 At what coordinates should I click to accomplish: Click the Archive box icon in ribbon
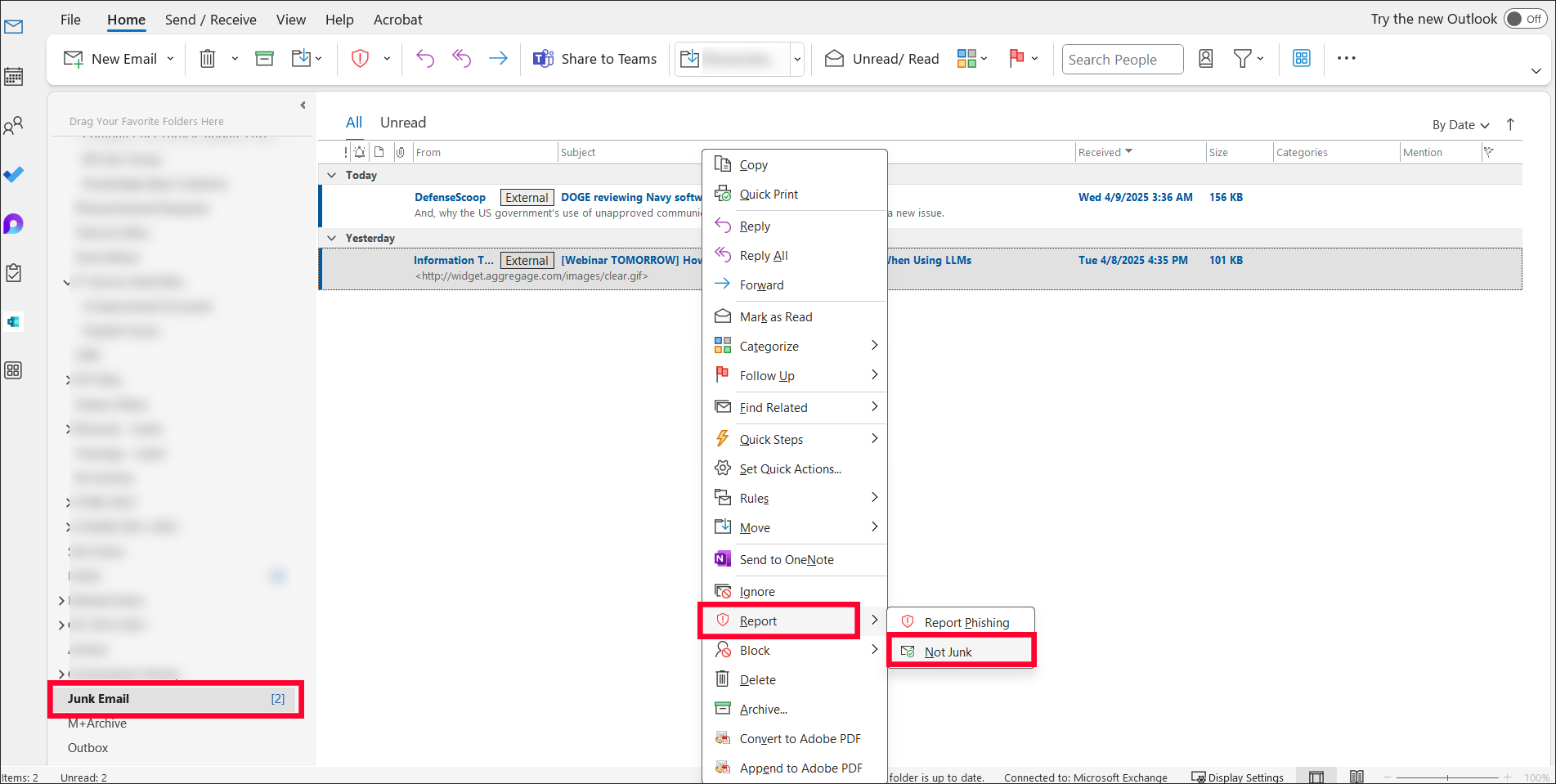click(264, 59)
